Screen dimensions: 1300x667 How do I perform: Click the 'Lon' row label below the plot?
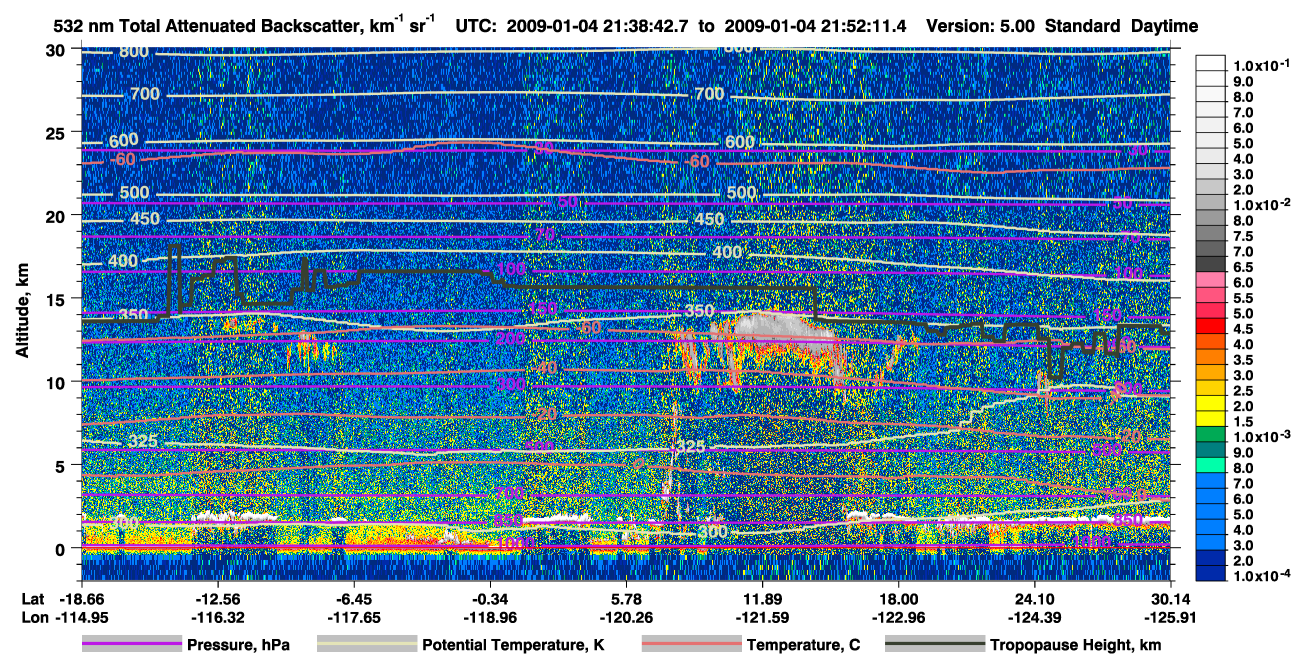click(33, 618)
